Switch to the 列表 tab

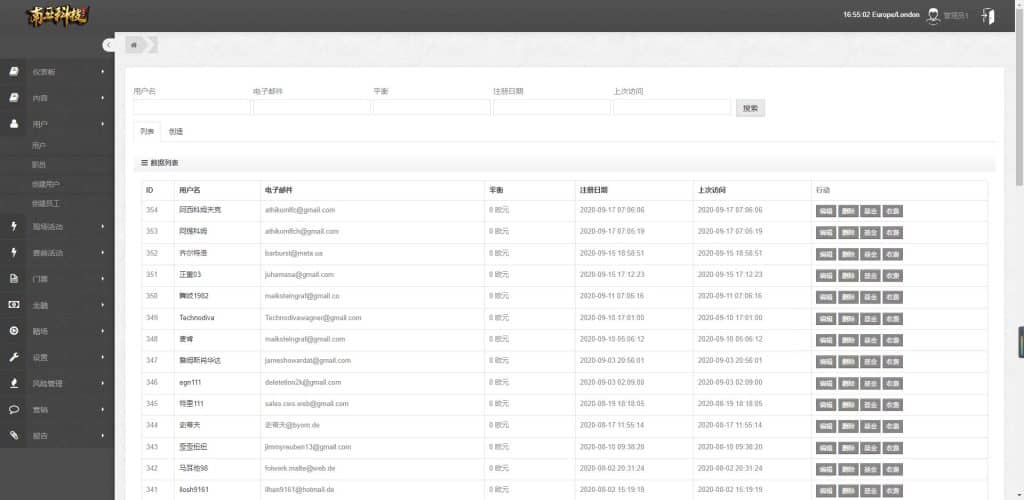coord(147,131)
